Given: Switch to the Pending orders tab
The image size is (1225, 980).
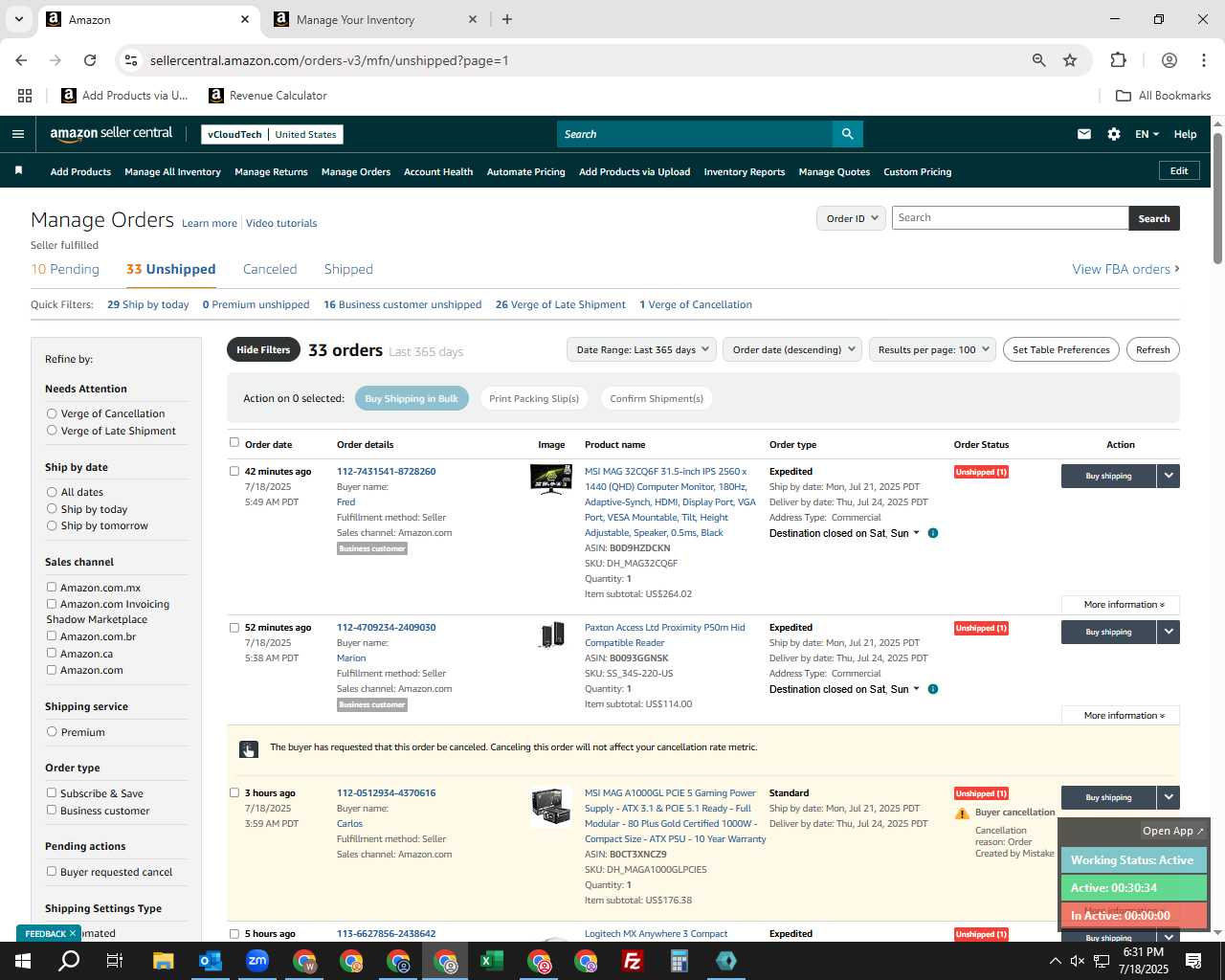Looking at the screenshot, I should 65,270.
